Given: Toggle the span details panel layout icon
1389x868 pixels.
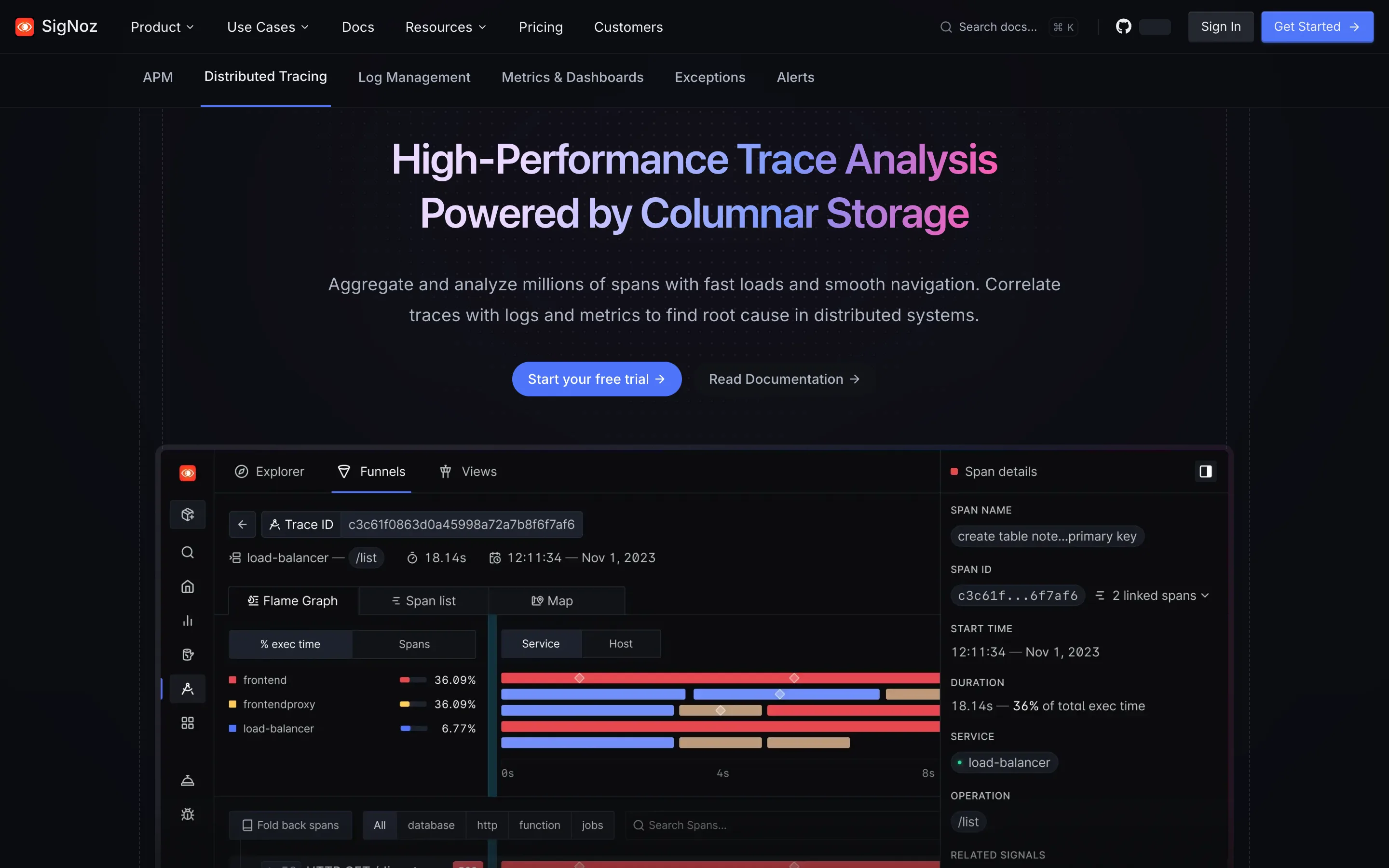Looking at the screenshot, I should (x=1205, y=471).
